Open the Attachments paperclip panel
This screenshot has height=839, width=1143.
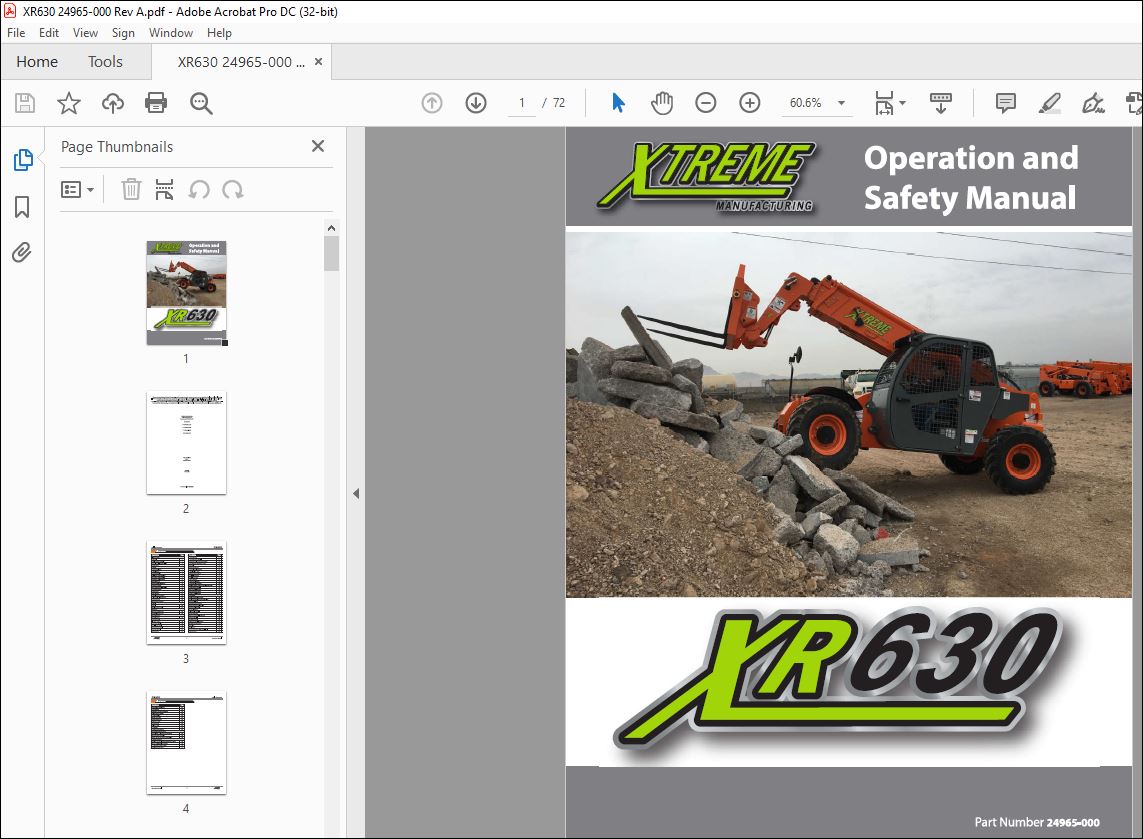tap(22, 252)
